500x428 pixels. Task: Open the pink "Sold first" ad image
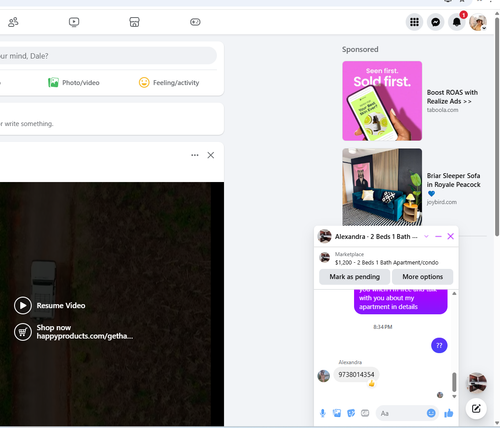click(x=382, y=101)
